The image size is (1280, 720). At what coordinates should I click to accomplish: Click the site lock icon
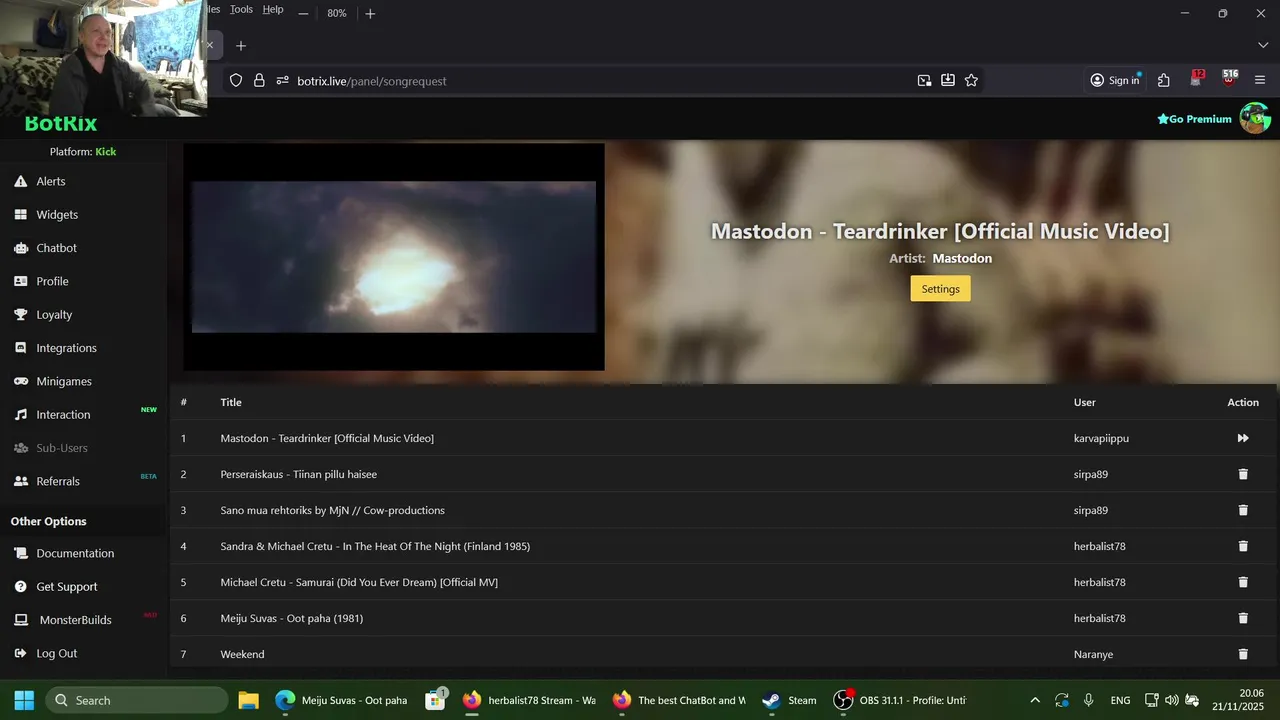(x=259, y=81)
